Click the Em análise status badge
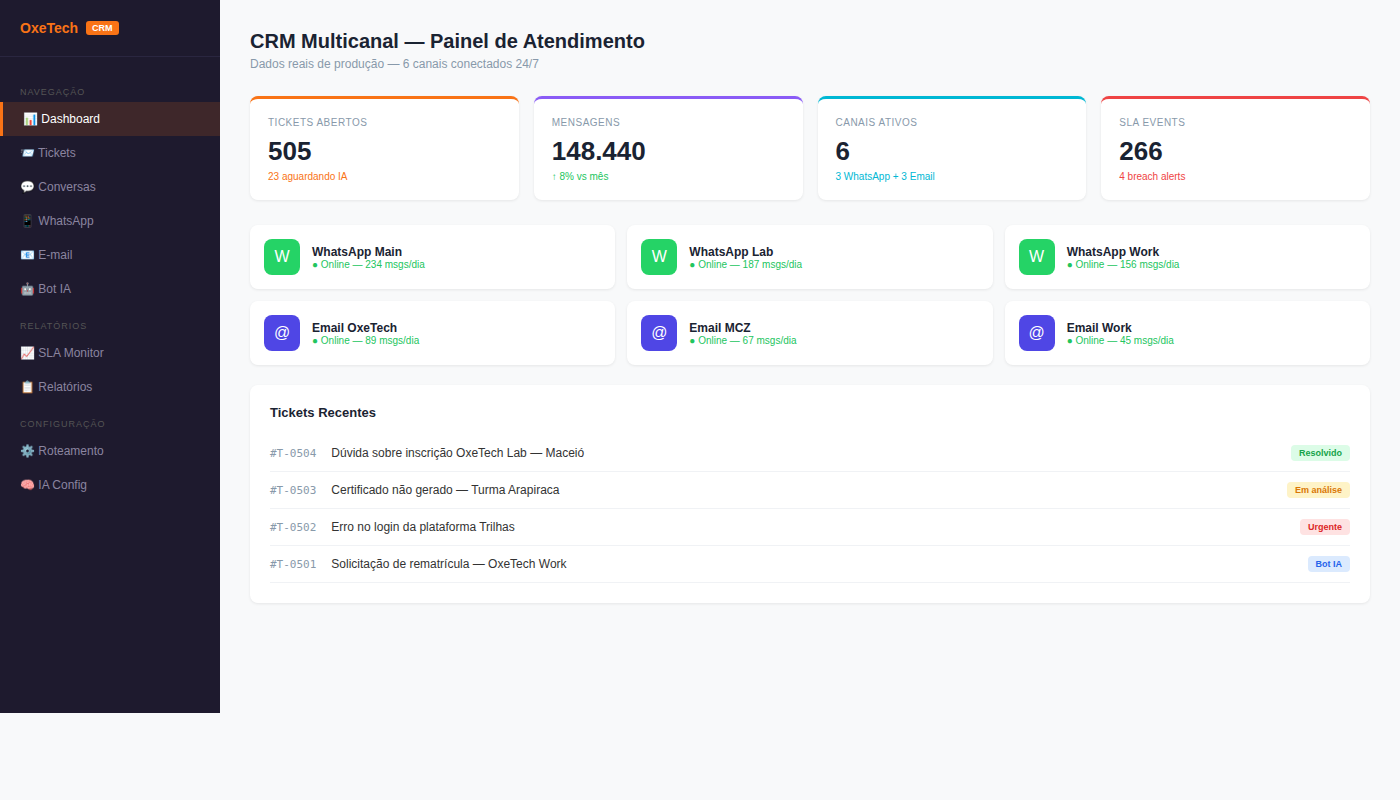The height and width of the screenshot is (800, 1400). click(1317, 490)
